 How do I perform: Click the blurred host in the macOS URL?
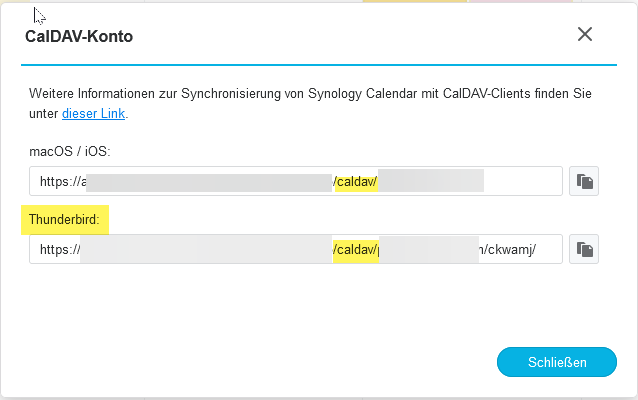pos(210,181)
